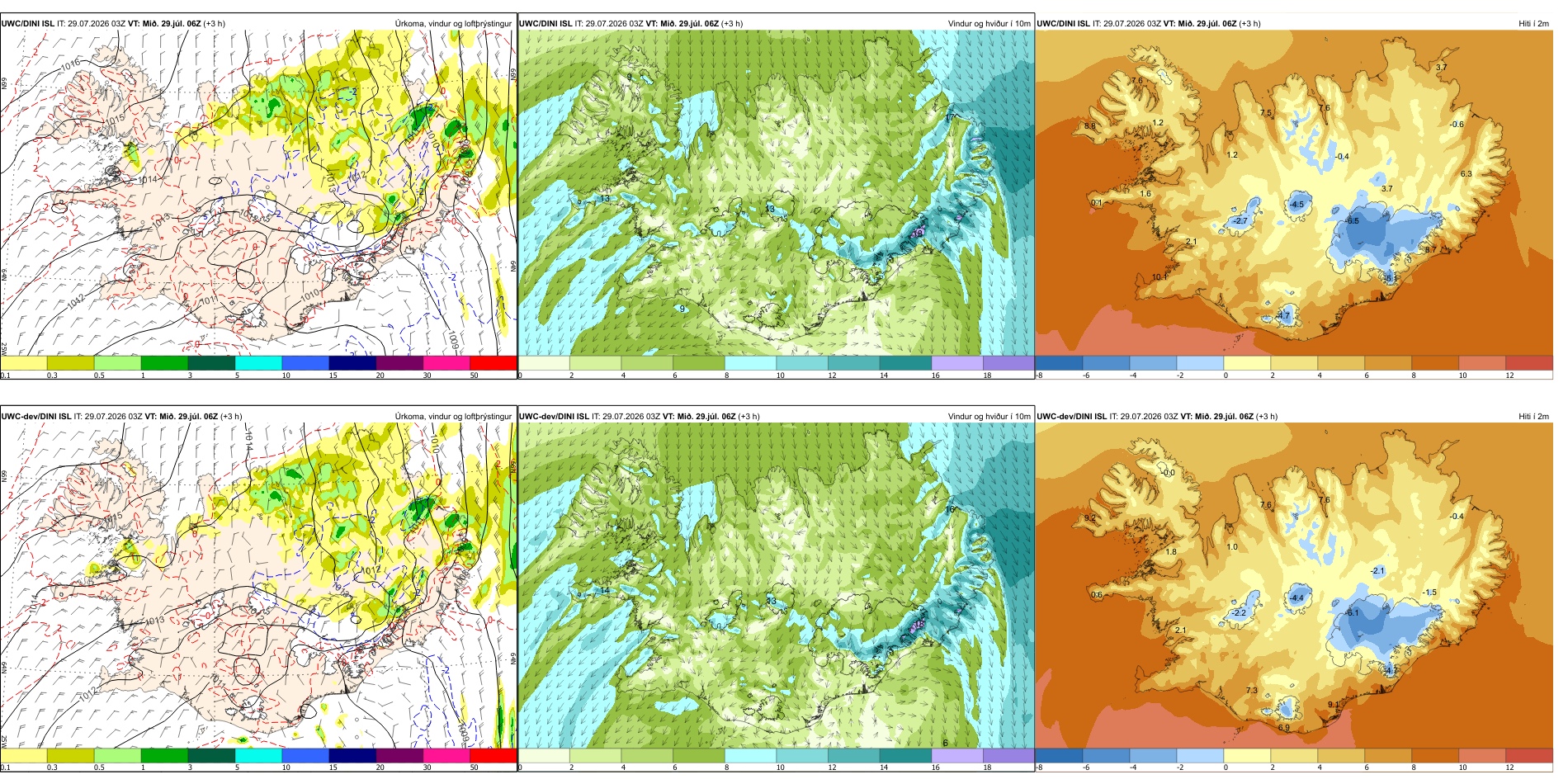Click the -4.7 reading on UWC temperature map

[x=1282, y=316]
